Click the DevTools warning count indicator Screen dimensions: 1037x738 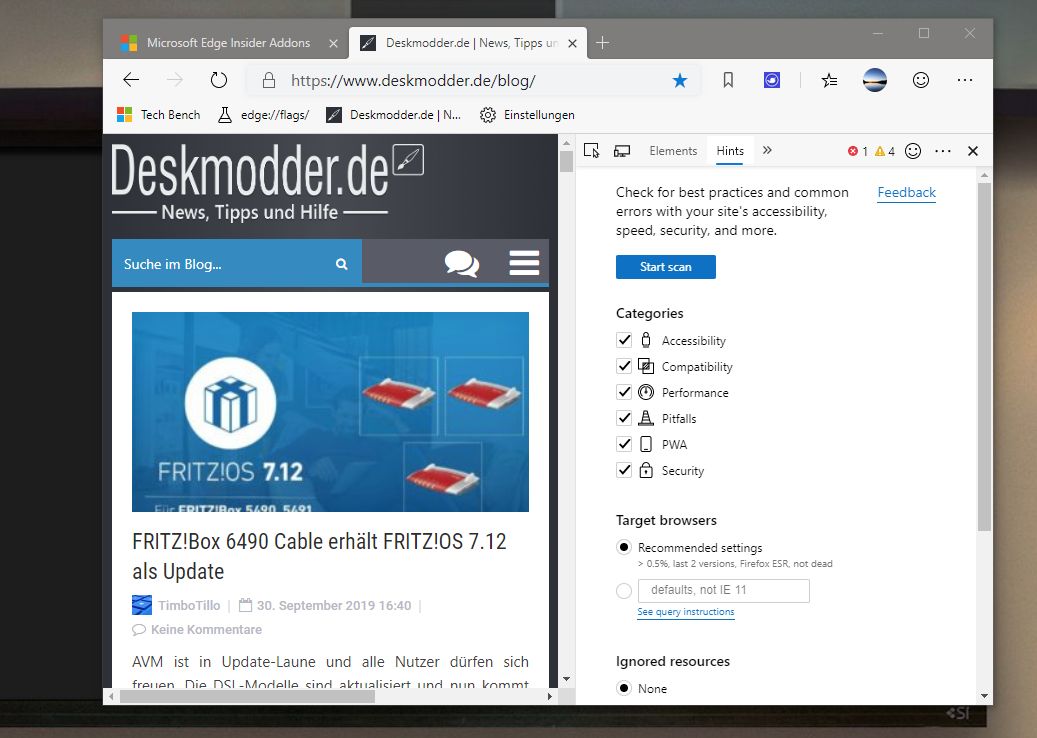point(885,151)
